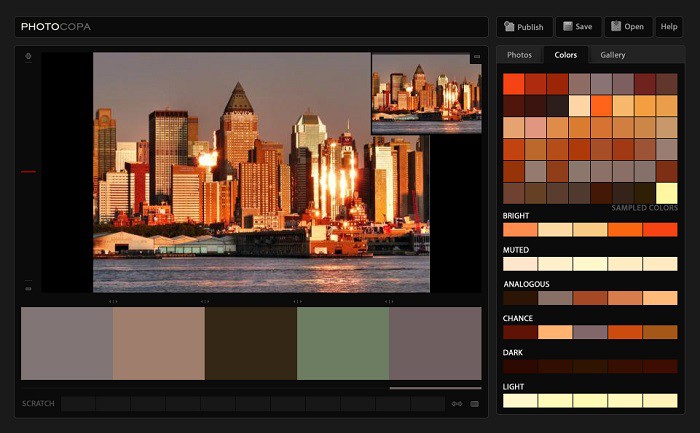Select the dark brown palette swatch
700x433 pixels.
tap(251, 343)
